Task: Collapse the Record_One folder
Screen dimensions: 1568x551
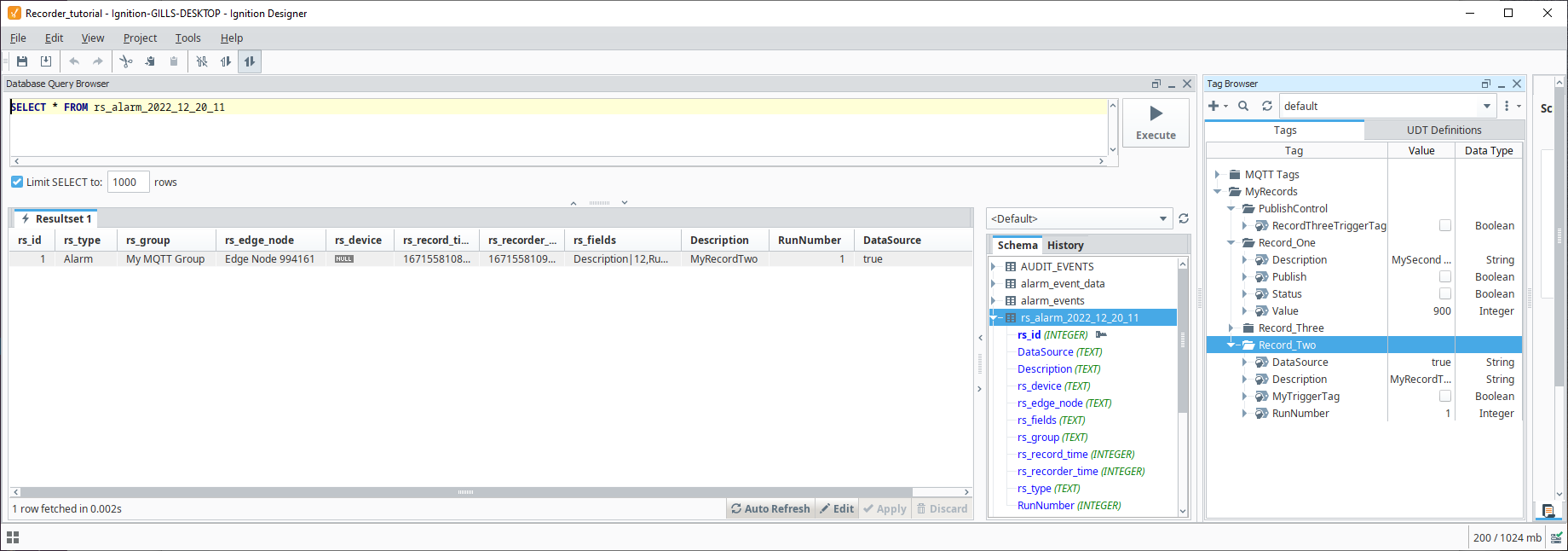Action: [x=1231, y=243]
